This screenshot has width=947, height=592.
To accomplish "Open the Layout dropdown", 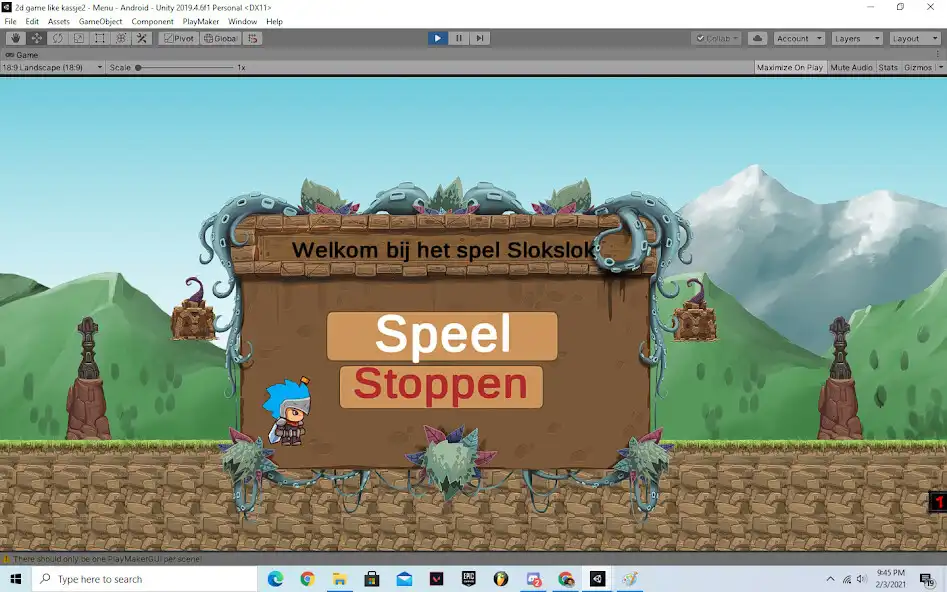I will (x=912, y=38).
